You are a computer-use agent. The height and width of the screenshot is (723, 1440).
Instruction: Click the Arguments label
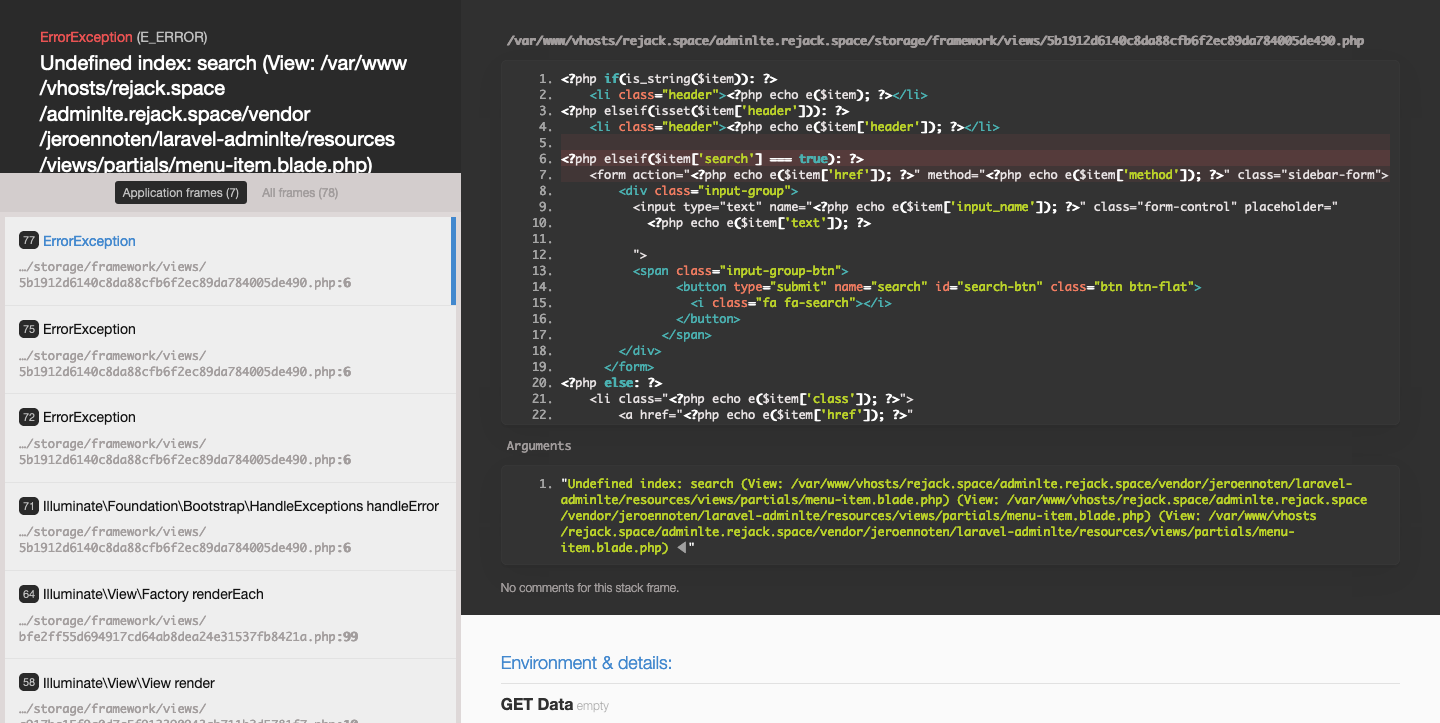pyautogui.click(x=539, y=446)
